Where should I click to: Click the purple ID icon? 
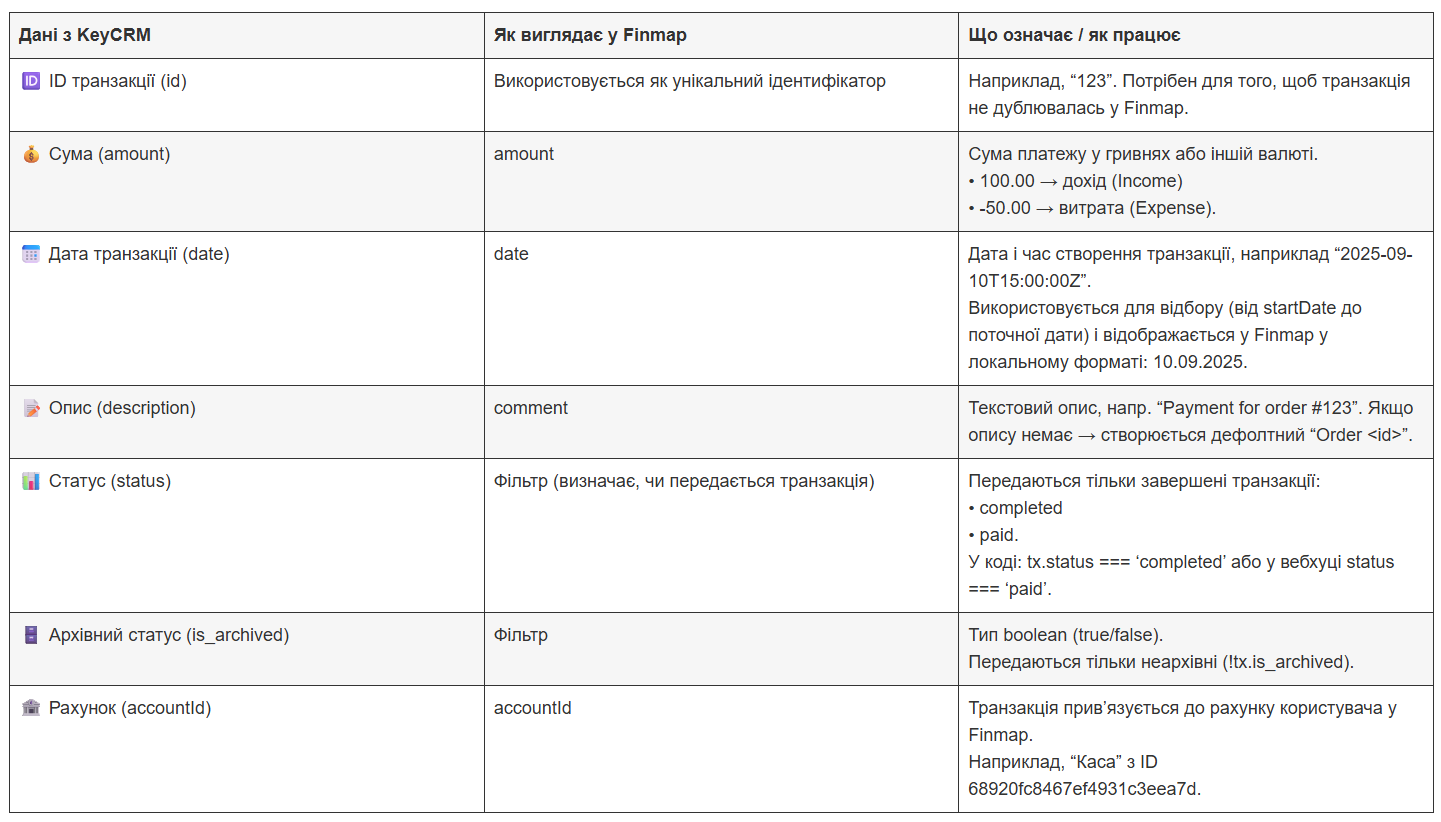[31, 82]
